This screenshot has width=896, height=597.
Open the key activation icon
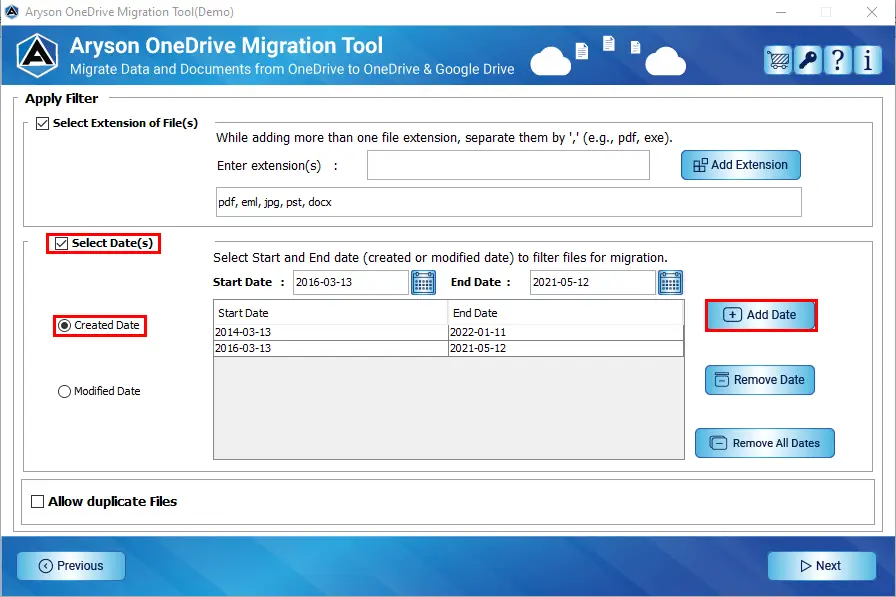[808, 59]
